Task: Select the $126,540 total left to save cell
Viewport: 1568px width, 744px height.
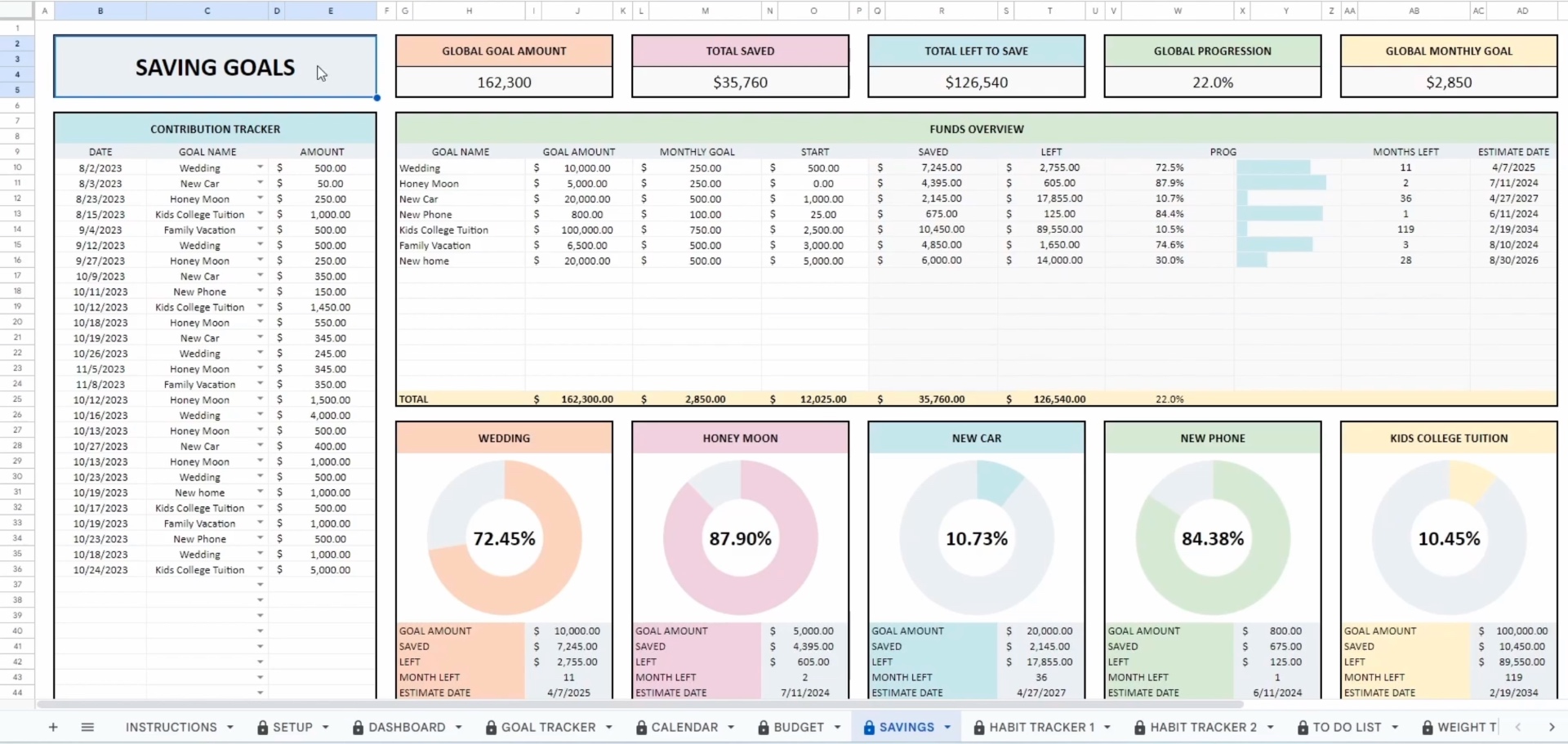Action: point(976,82)
